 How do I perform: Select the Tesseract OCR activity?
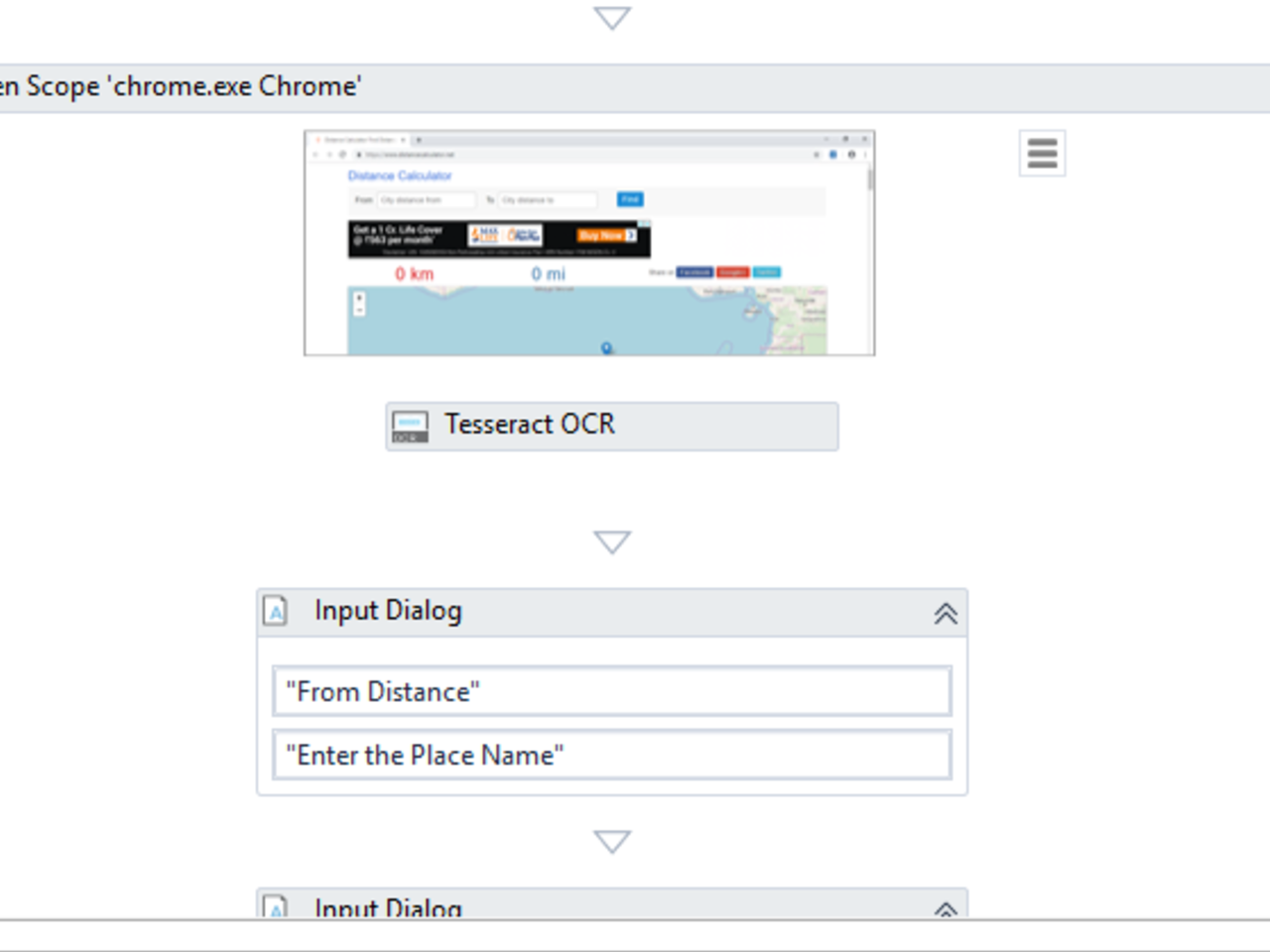point(612,425)
